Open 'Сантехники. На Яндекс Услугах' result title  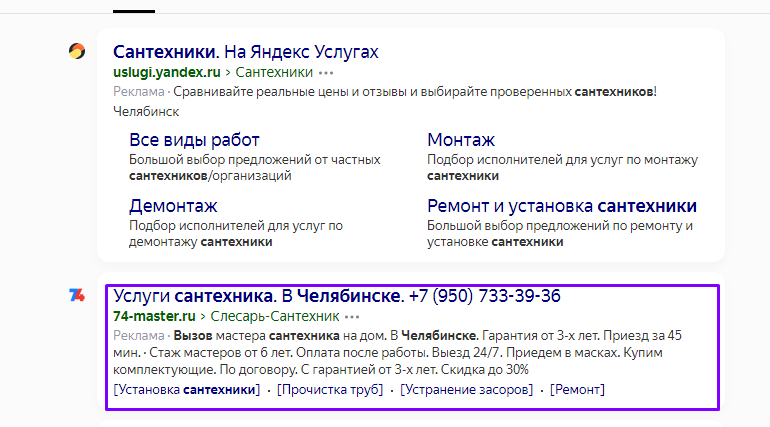pos(246,52)
